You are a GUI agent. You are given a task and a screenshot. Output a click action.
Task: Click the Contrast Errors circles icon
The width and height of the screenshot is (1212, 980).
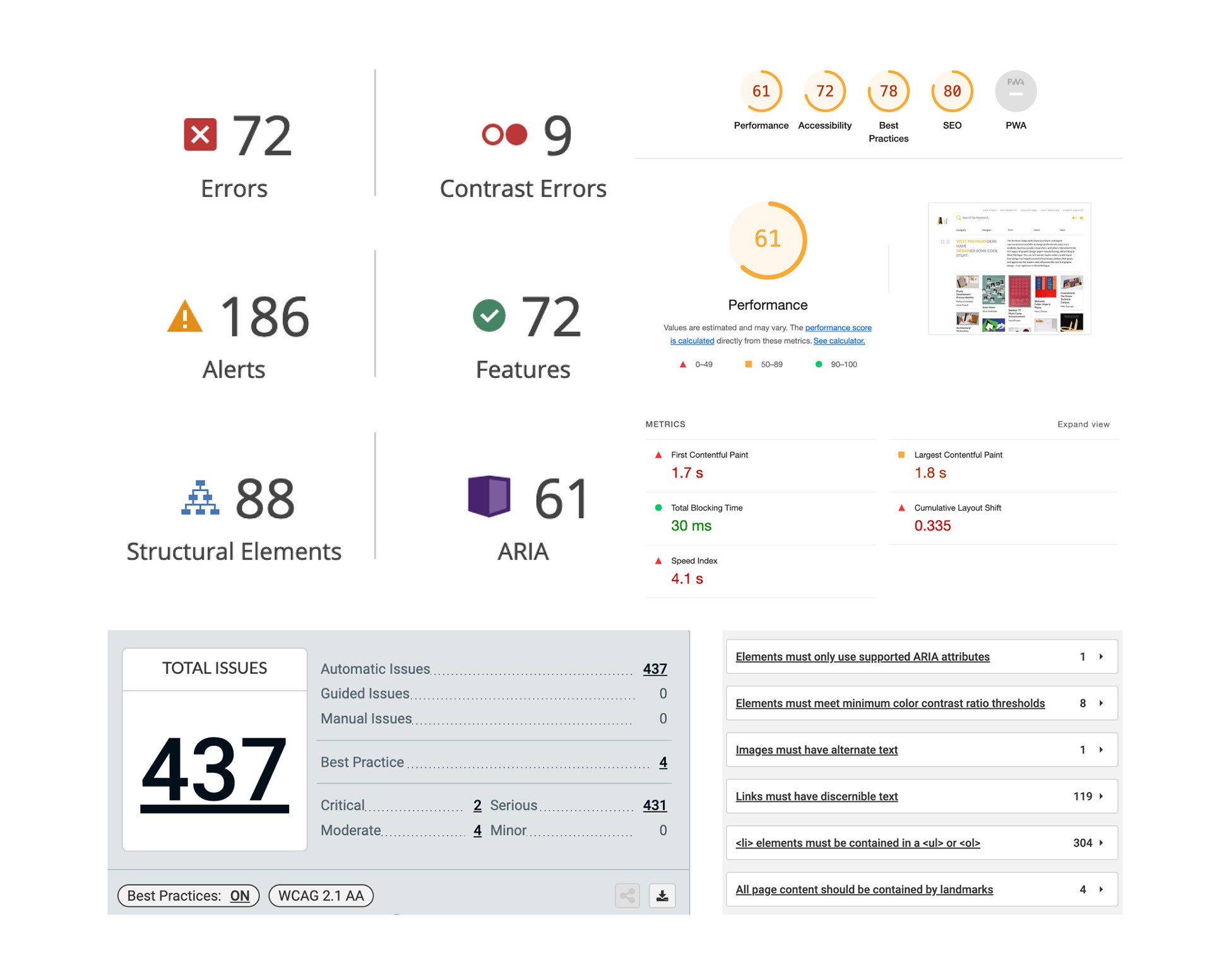tap(504, 134)
